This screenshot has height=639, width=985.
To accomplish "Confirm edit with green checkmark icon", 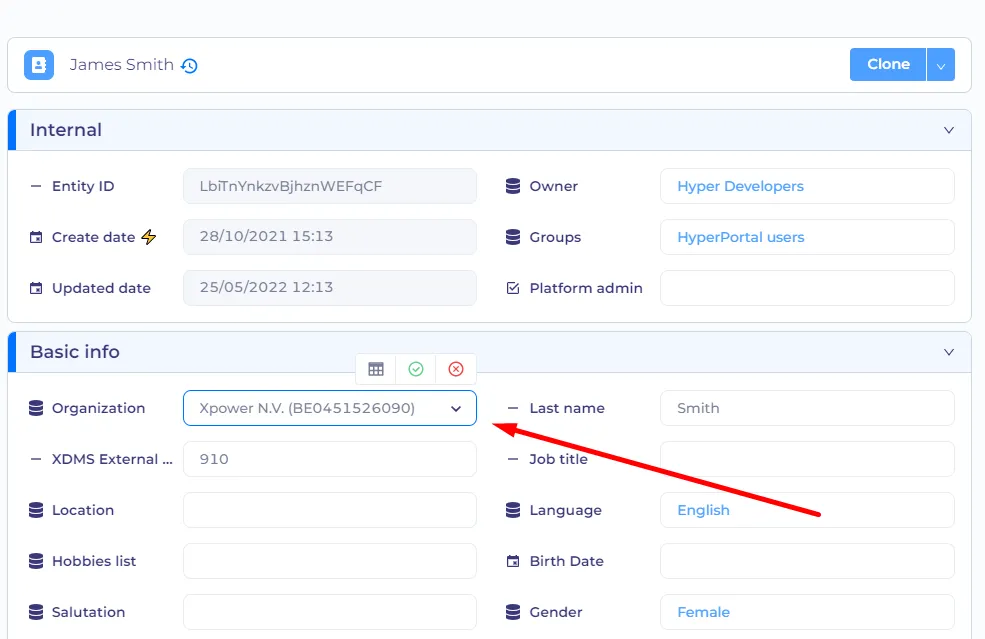I will click(x=416, y=369).
